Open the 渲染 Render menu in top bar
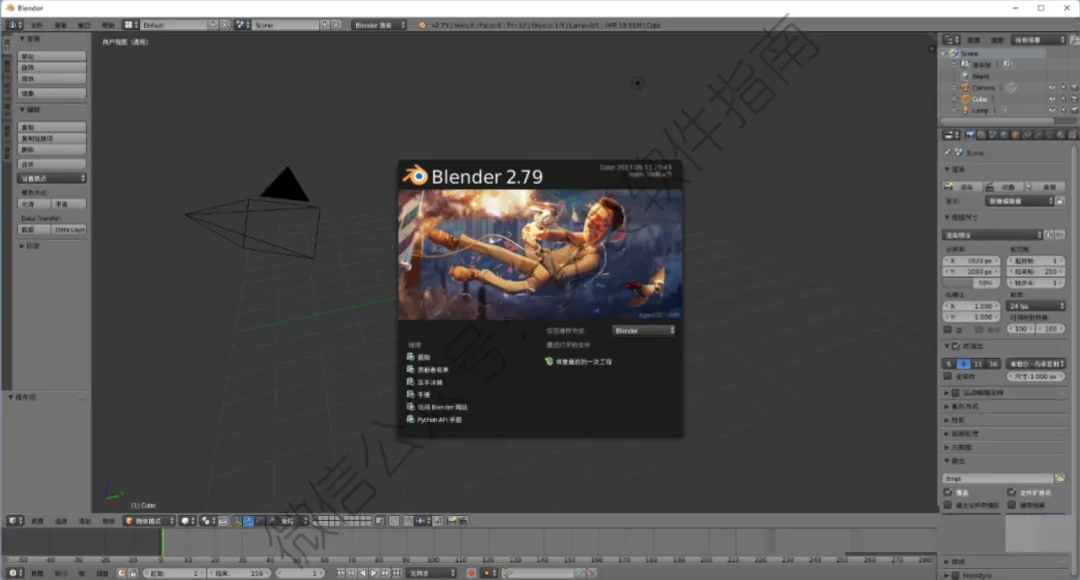 tap(61, 25)
